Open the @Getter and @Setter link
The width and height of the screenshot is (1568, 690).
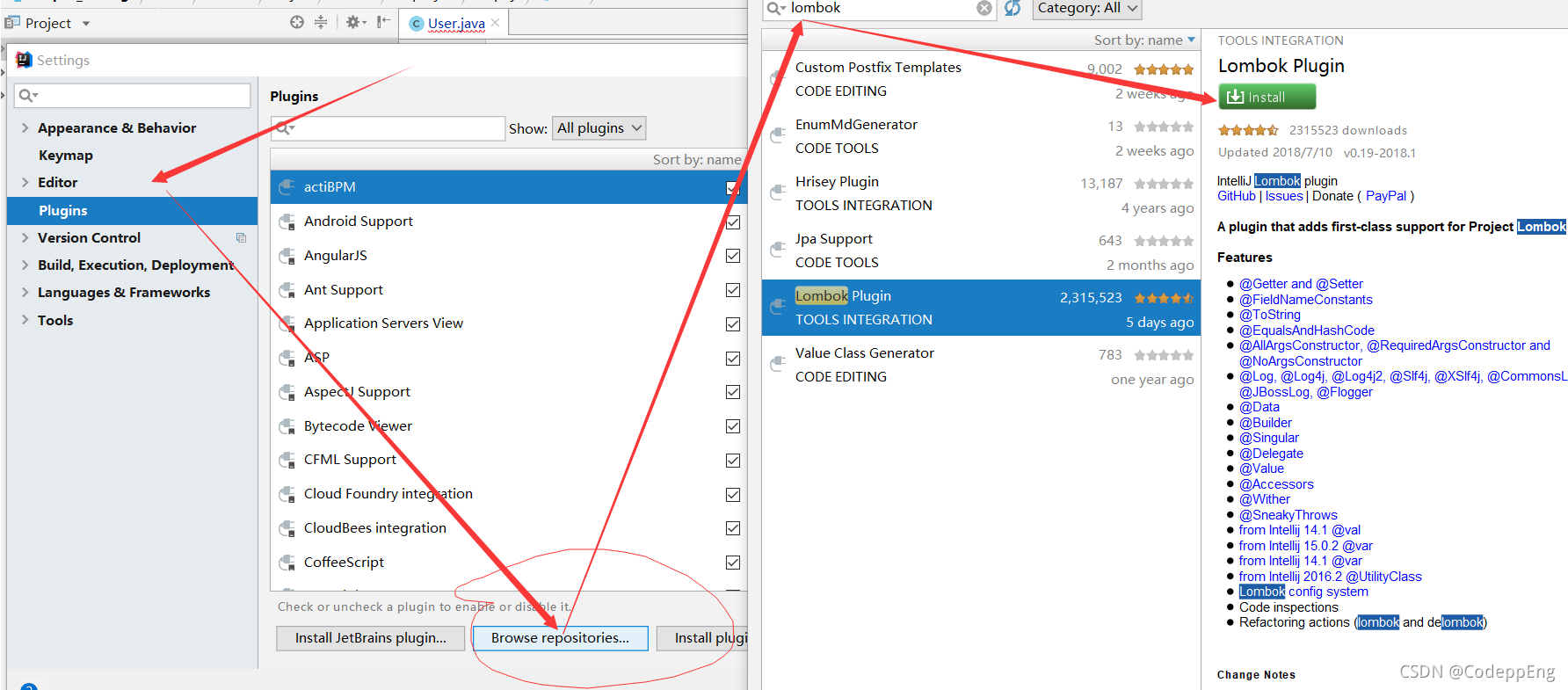click(1301, 284)
